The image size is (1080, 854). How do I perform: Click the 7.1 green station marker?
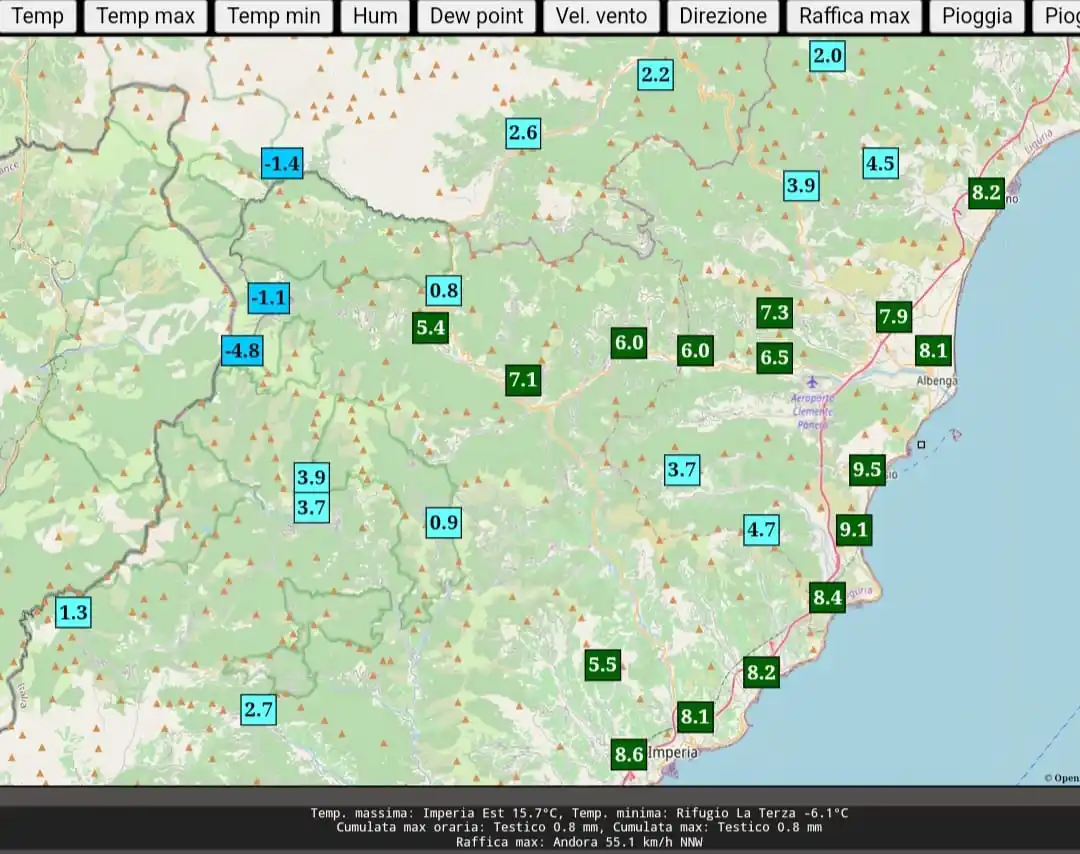(523, 379)
